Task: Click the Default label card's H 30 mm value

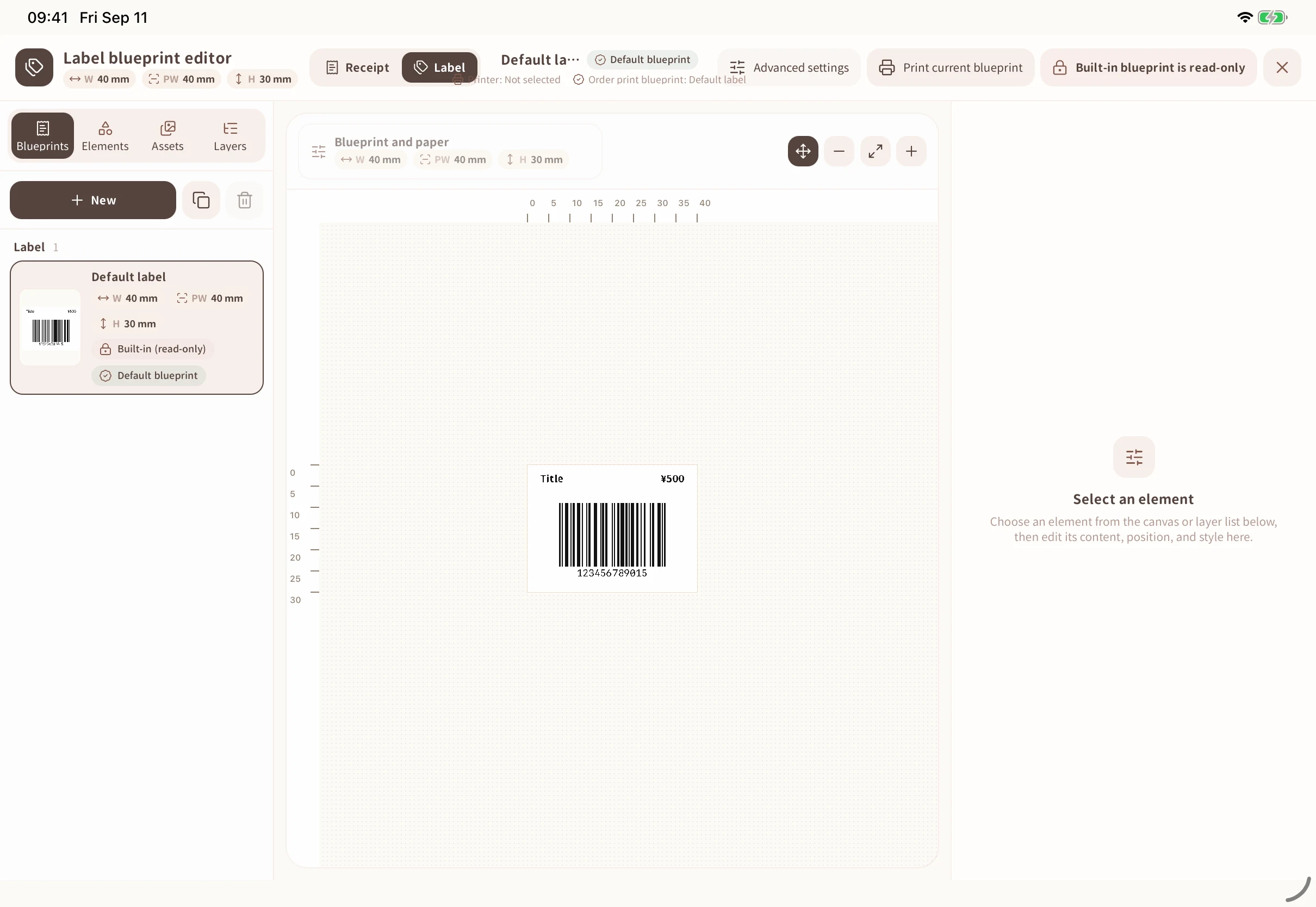Action: click(127, 324)
